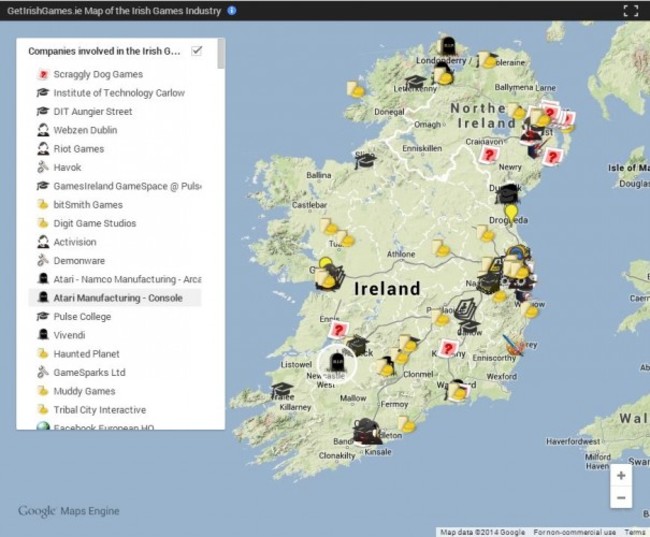
Task: Click question-mark icon beside Scraggly Dog Games
Action: click(43, 74)
